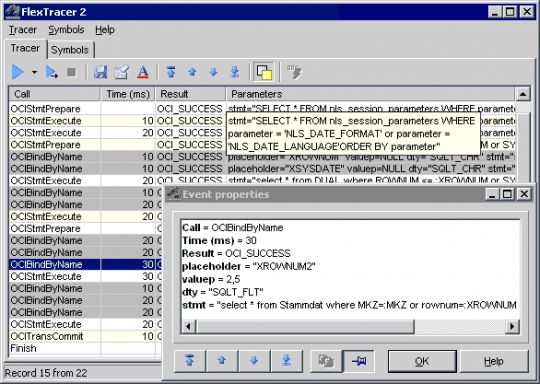Go to previous record in main toolbar

click(192, 72)
